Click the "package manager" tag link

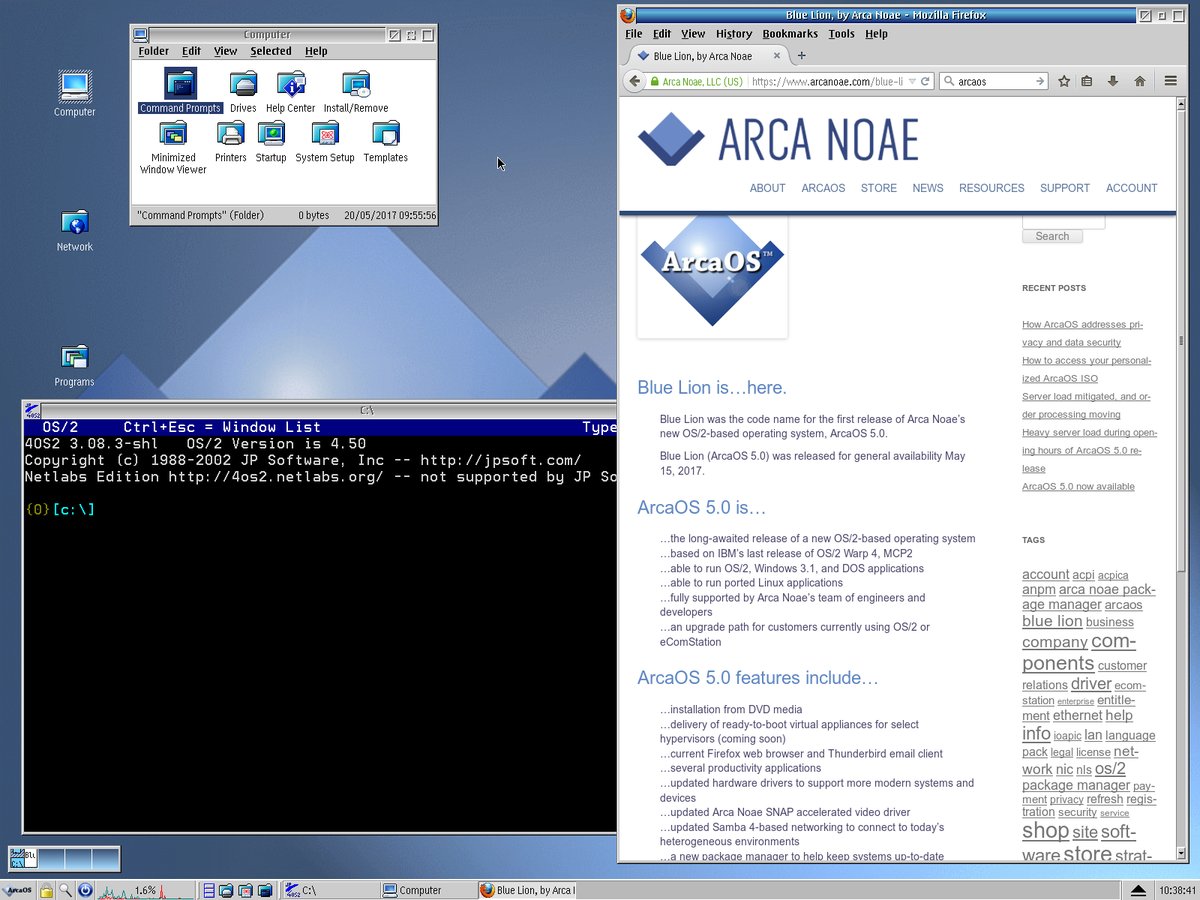(x=1075, y=785)
